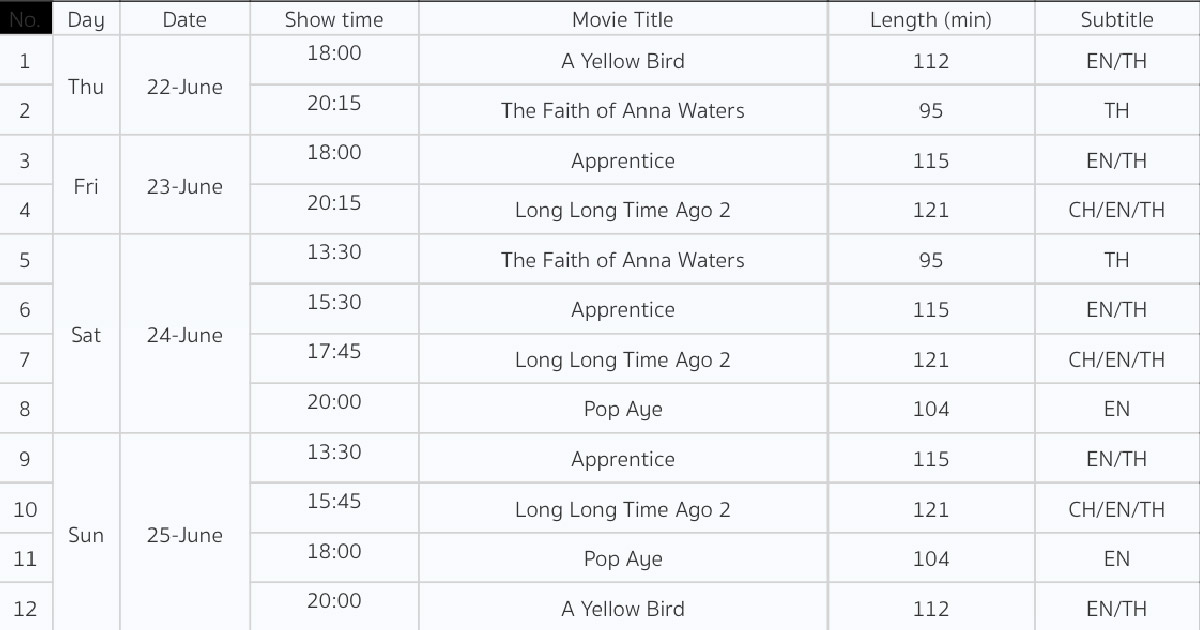Screen dimensions: 1200x630
Task: Select Pop Aye in row 8
Action: [x=623, y=409]
